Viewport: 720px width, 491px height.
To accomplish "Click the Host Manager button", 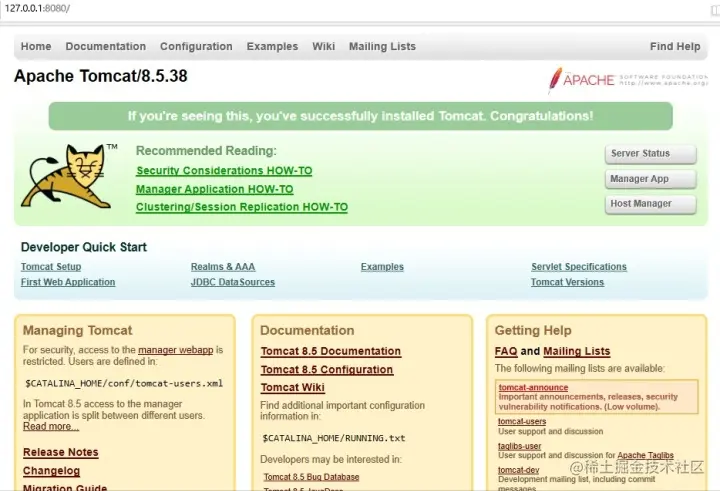I will point(650,204).
